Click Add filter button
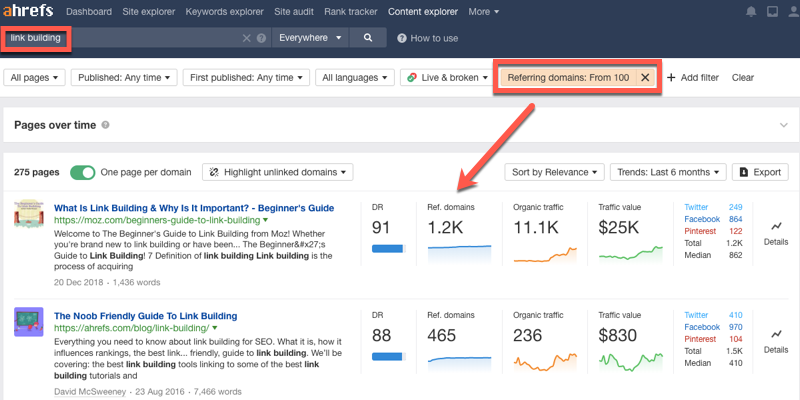 click(694, 77)
